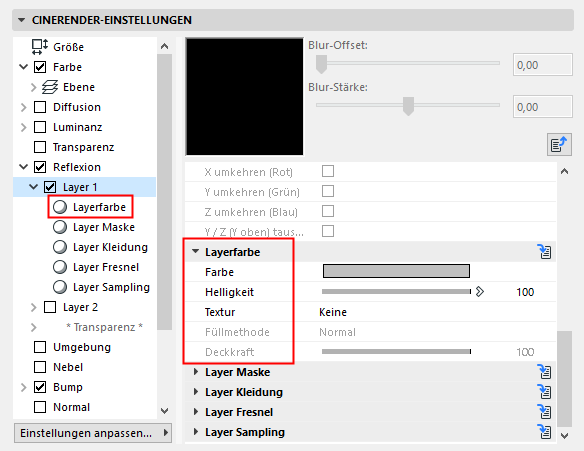Select the Layer Sampling sphere icon
The width and height of the screenshot is (584, 451).
coord(60,287)
